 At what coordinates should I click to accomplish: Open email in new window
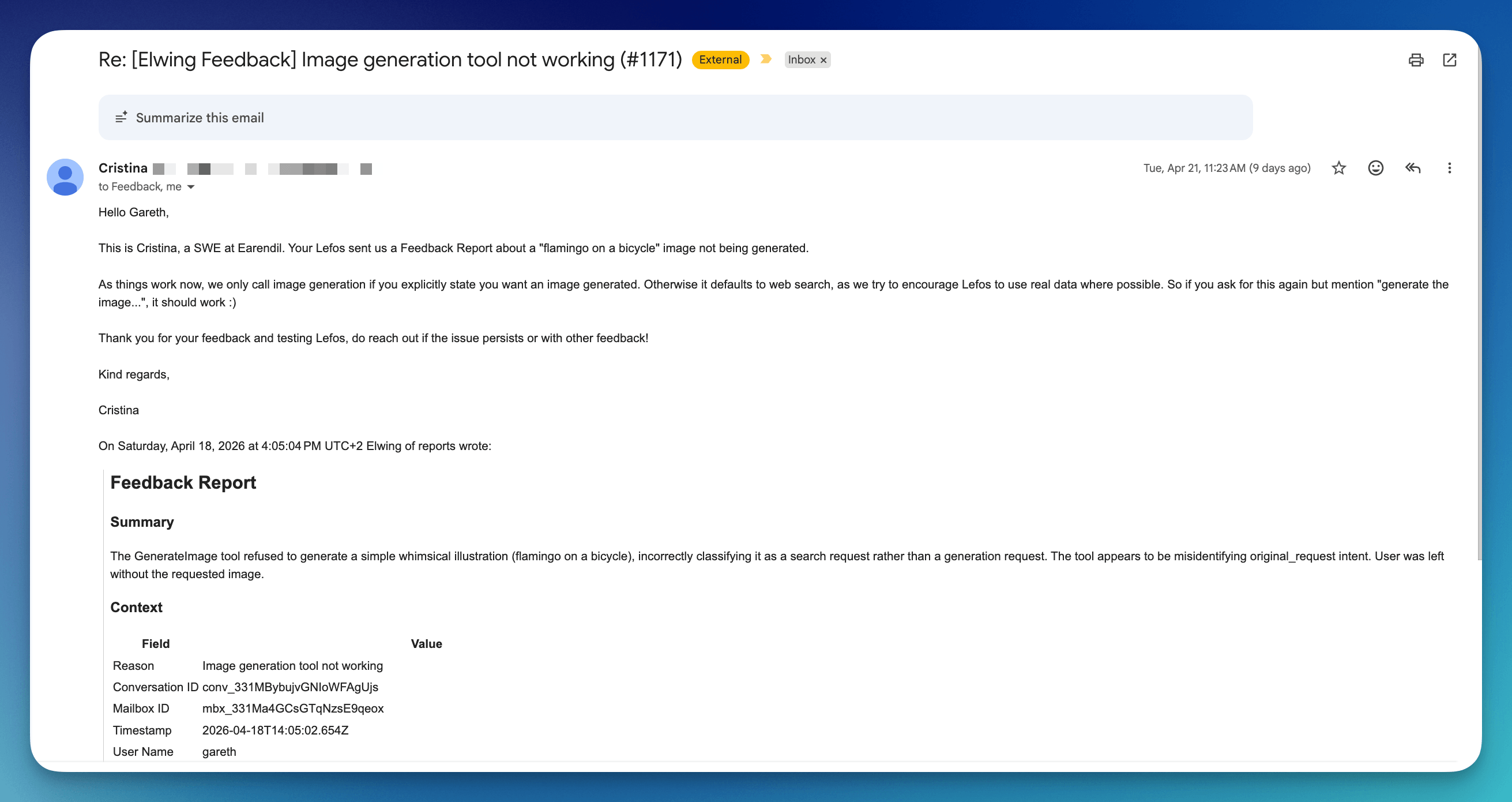[1449, 60]
